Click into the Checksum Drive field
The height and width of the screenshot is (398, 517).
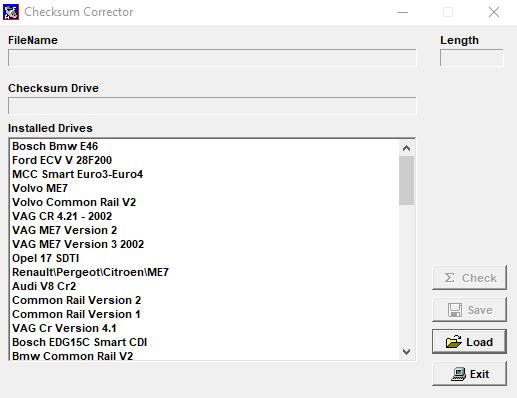tap(212, 106)
